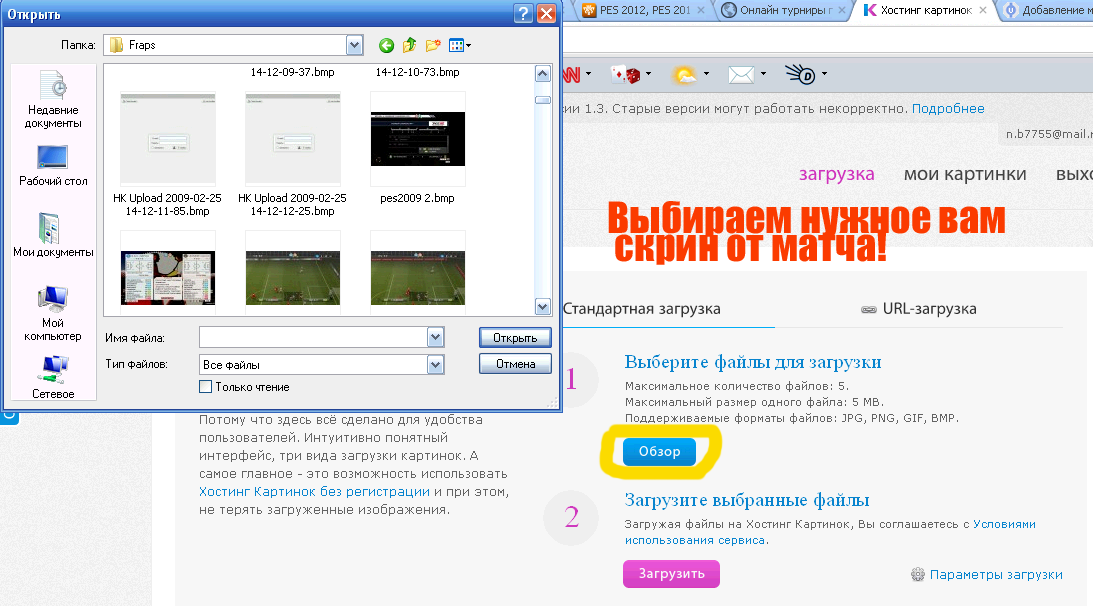Select the file name 14-12-09-37.bmp

[x=292, y=72]
